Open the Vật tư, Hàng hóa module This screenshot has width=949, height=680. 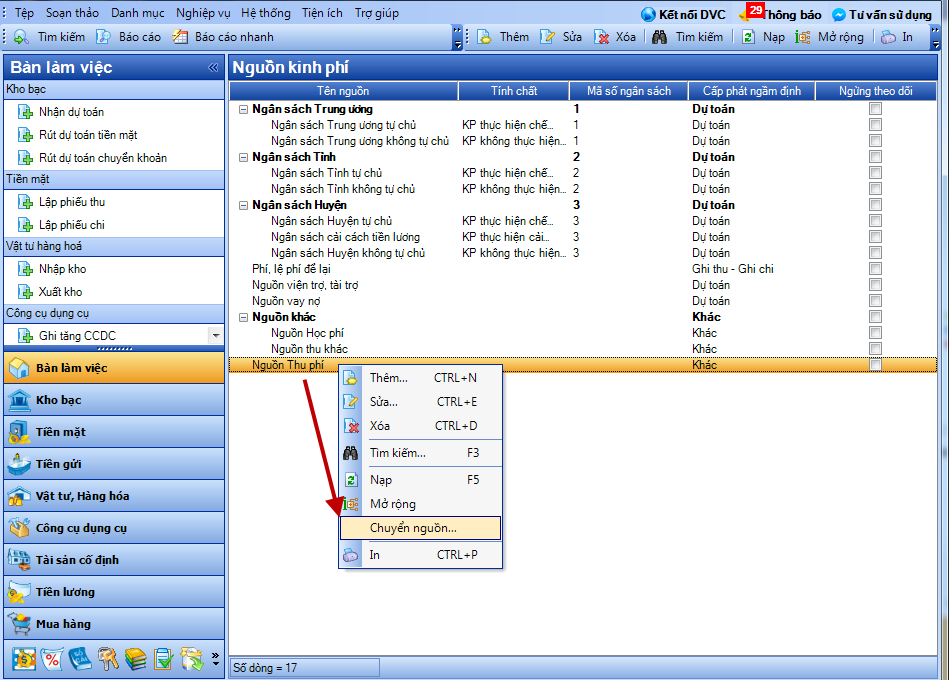114,496
